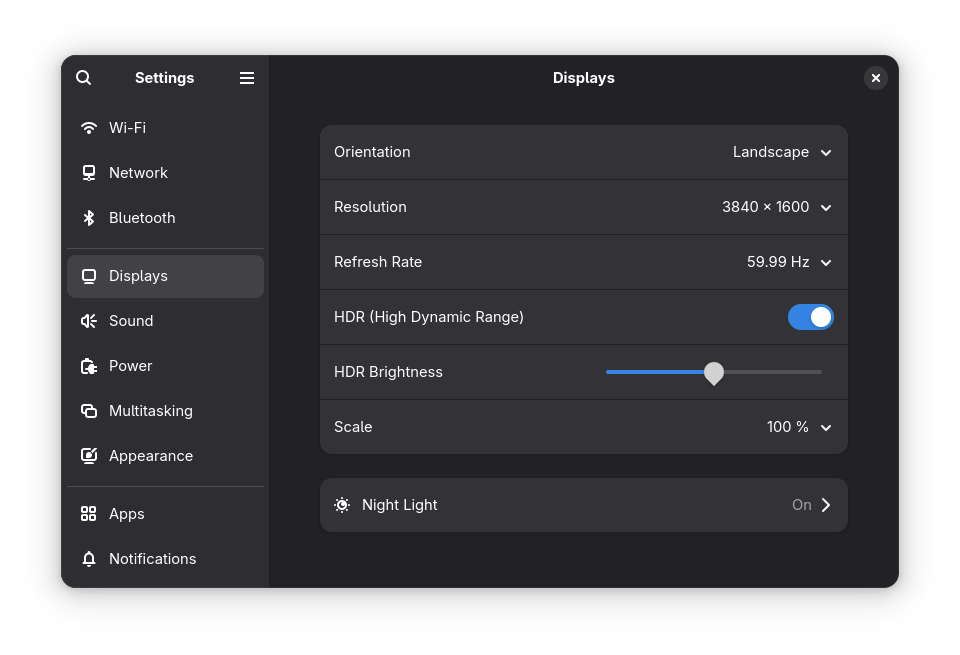Select the Apps sidebar entry
Image resolution: width=960 pixels, height=655 pixels.
[x=126, y=513]
